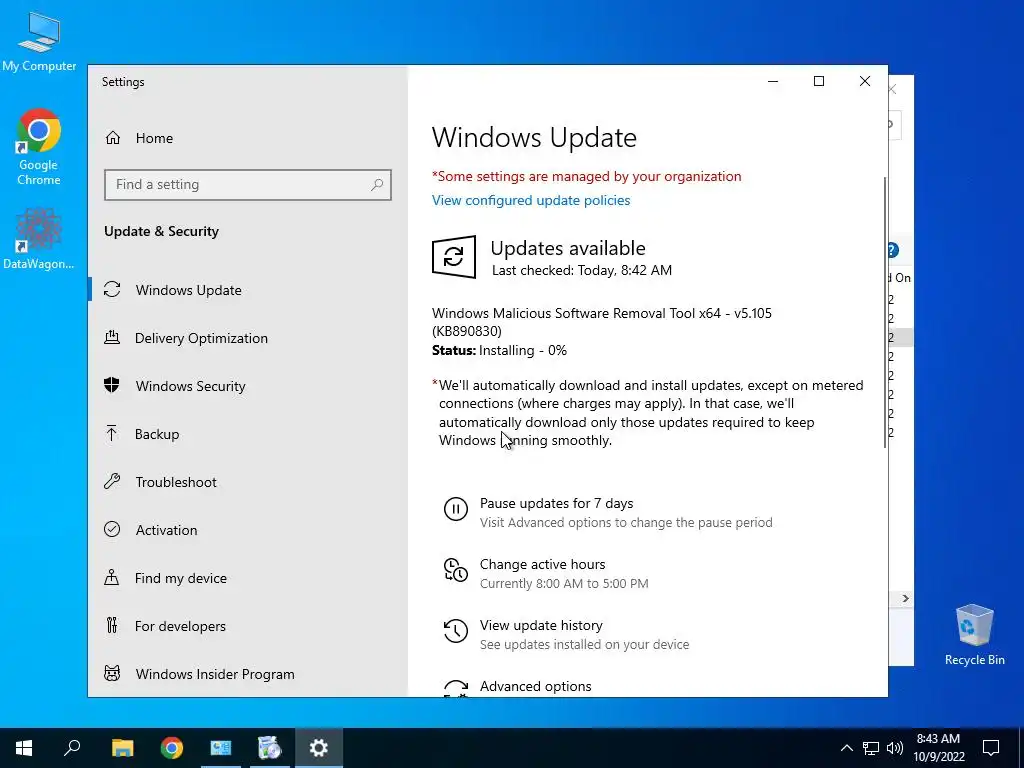Click the Windows Malicious Software Removal Tool text

pyautogui.click(x=601, y=322)
